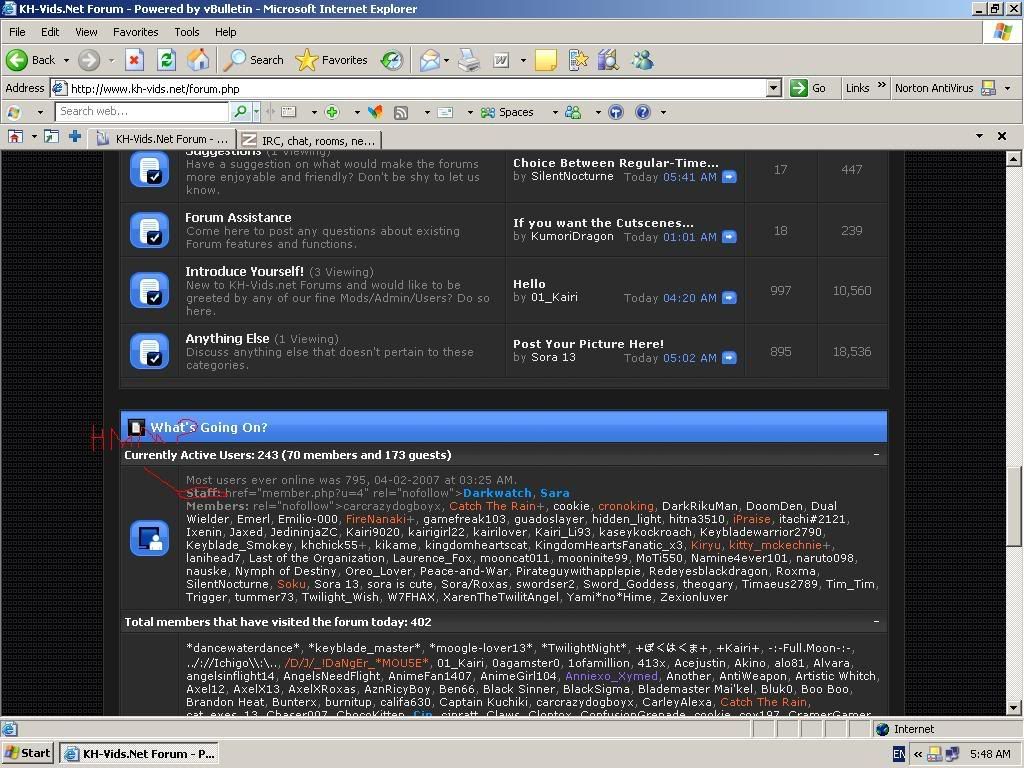Click the Search web input box
This screenshot has width=1024, height=768.
tap(142, 112)
